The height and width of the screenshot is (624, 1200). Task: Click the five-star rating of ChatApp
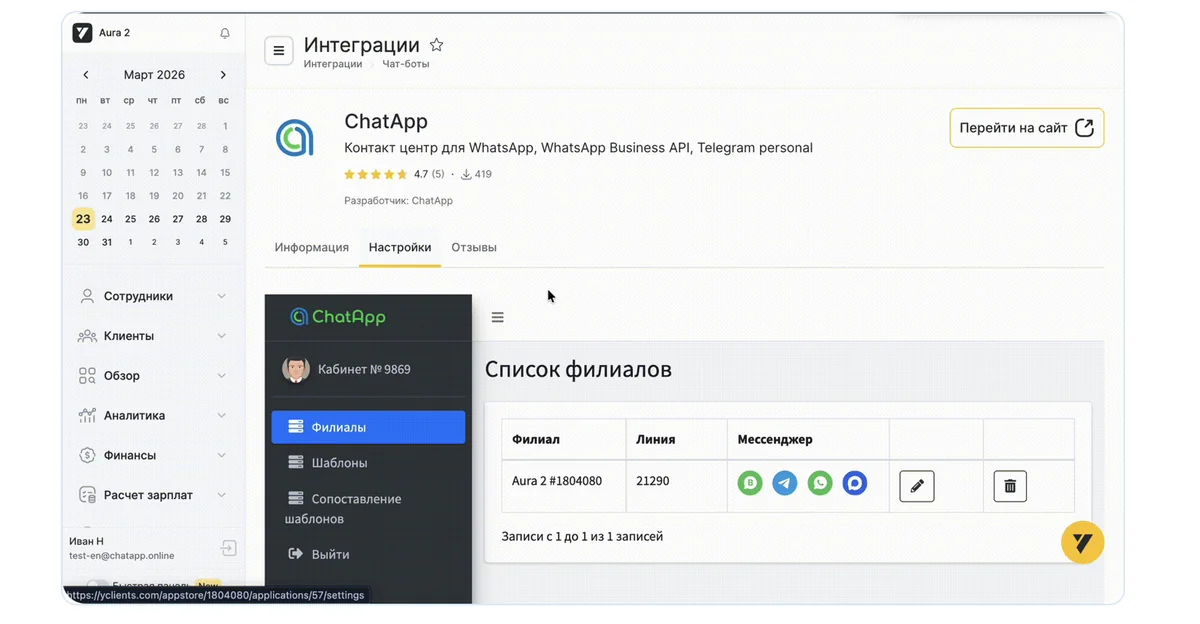point(377,174)
